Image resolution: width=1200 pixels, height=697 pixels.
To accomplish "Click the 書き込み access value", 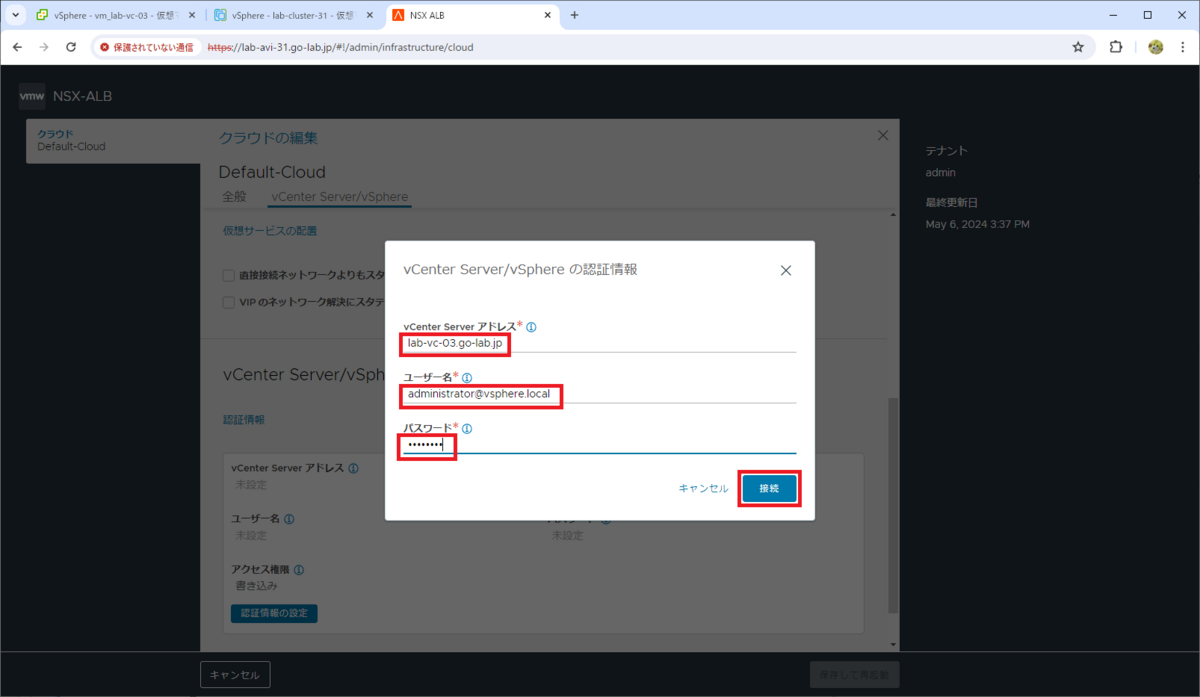I will pyautogui.click(x=254, y=586).
